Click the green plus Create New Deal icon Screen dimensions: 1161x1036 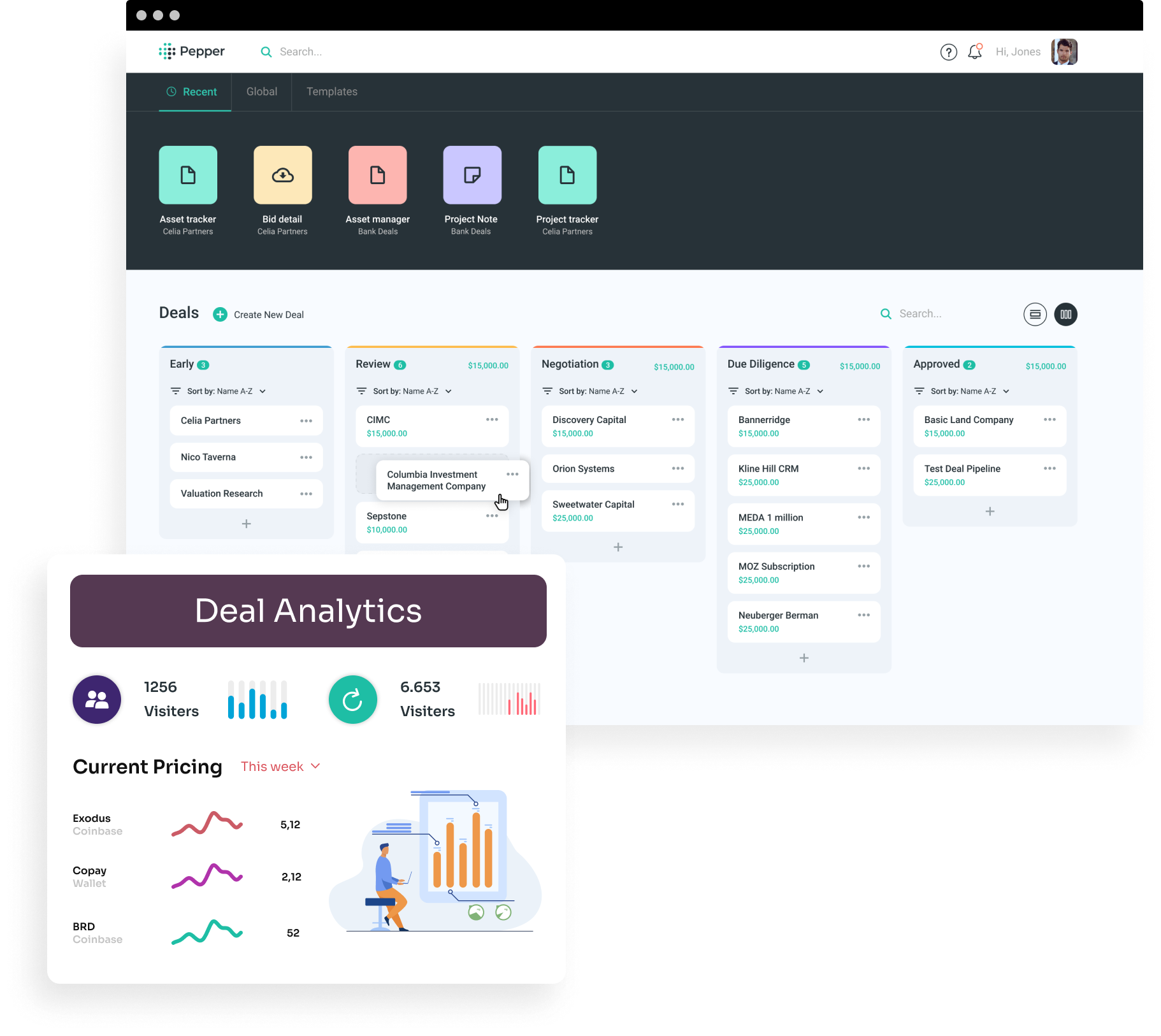(220, 315)
